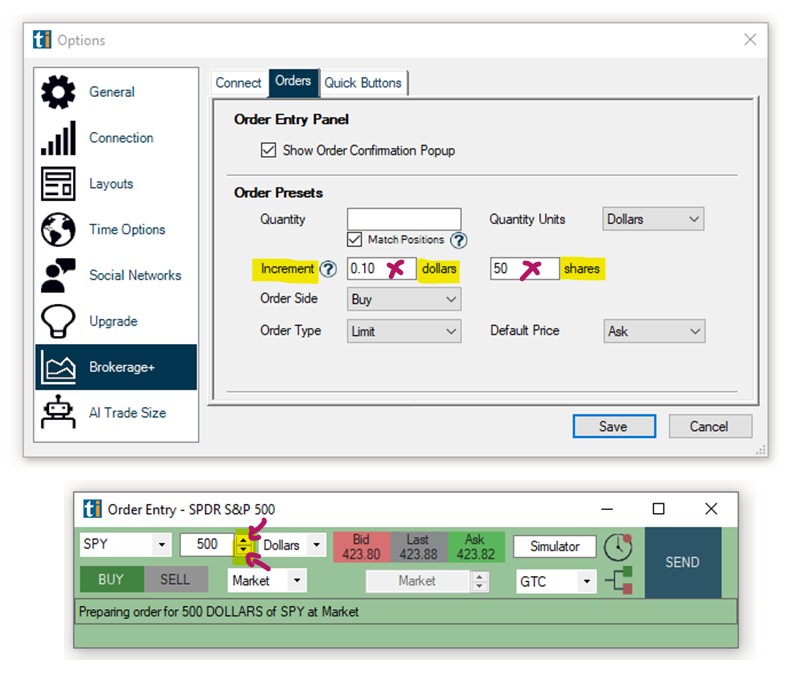Image resolution: width=795 pixels, height=674 pixels.
Task: Open the Order Side Buy dropdown
Action: click(x=403, y=300)
